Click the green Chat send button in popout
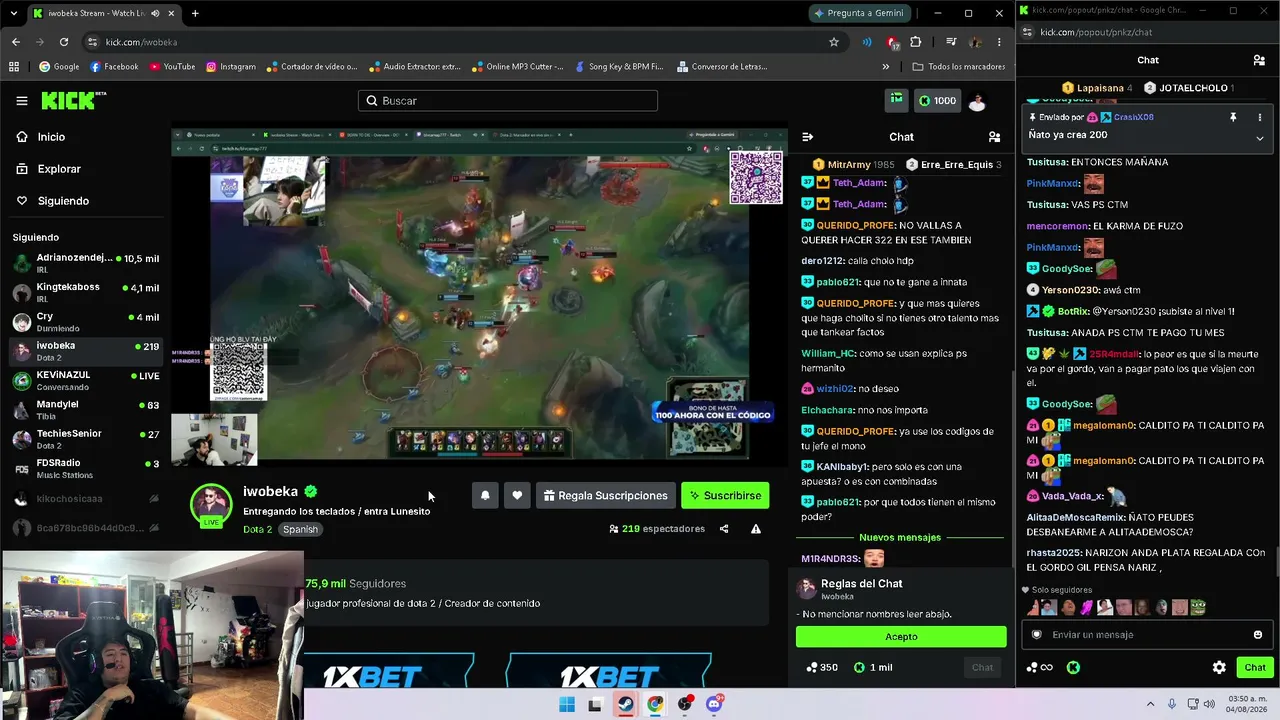 tap(1254, 667)
